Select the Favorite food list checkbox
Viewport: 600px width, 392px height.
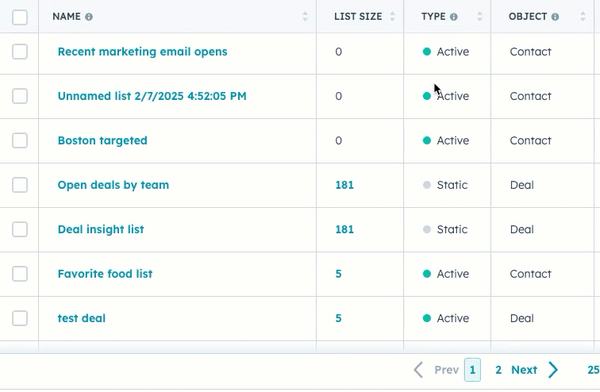[20, 274]
